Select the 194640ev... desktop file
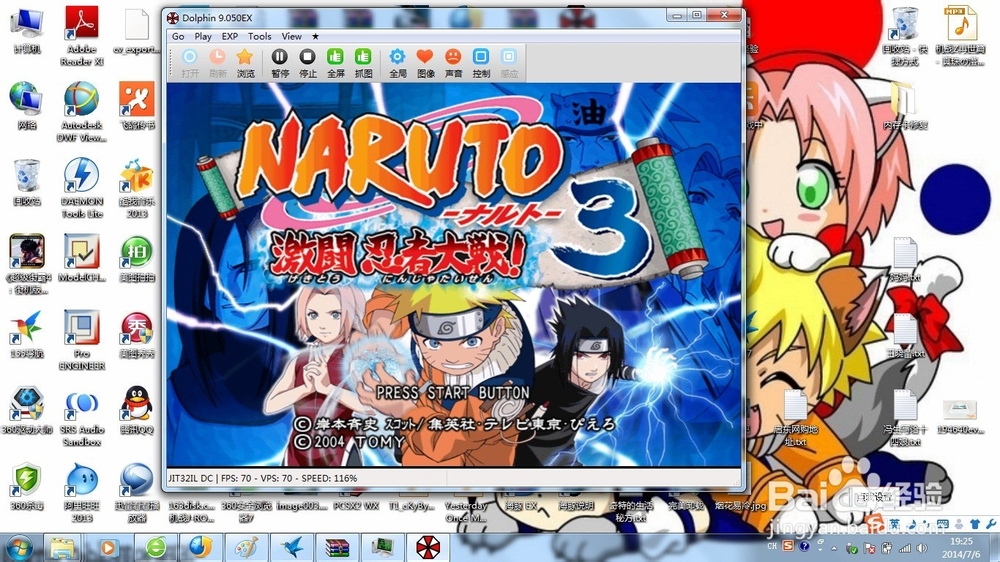 960,417
